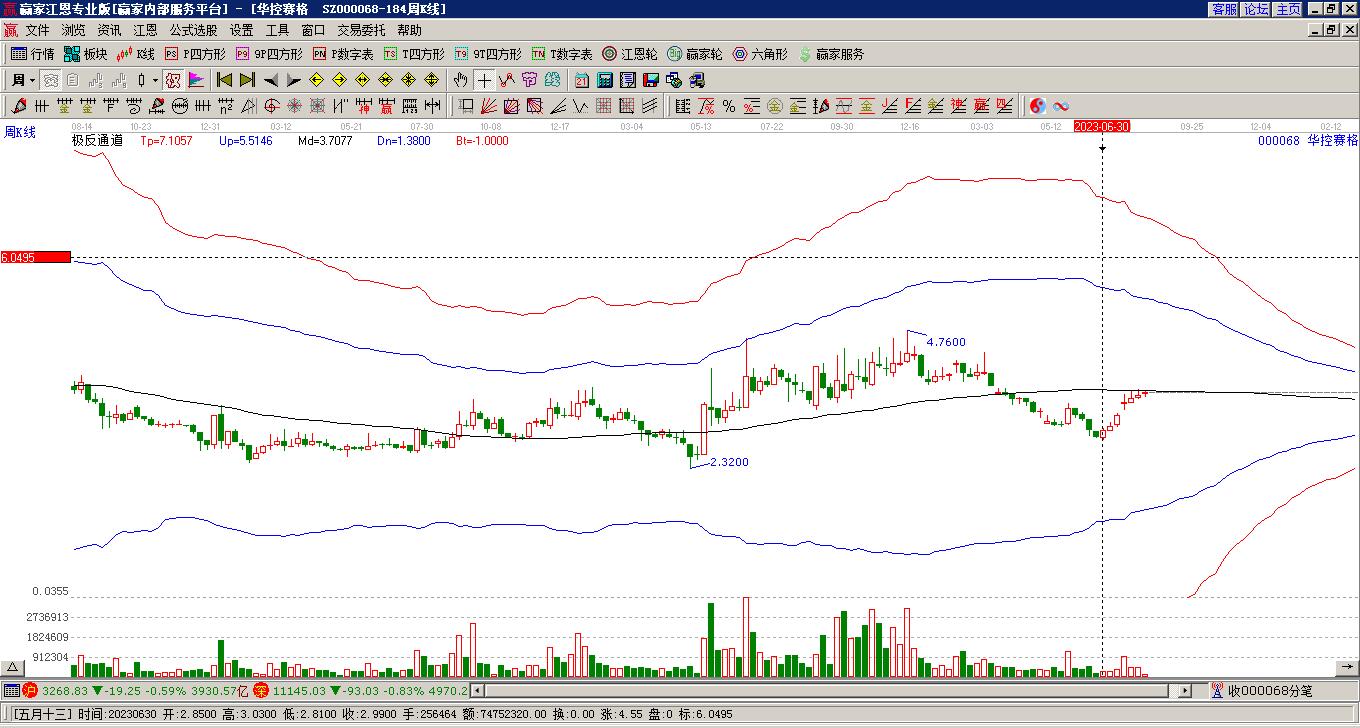Click the Shenzhen index 深 icon
This screenshot has height=728, width=1360.
261,690
